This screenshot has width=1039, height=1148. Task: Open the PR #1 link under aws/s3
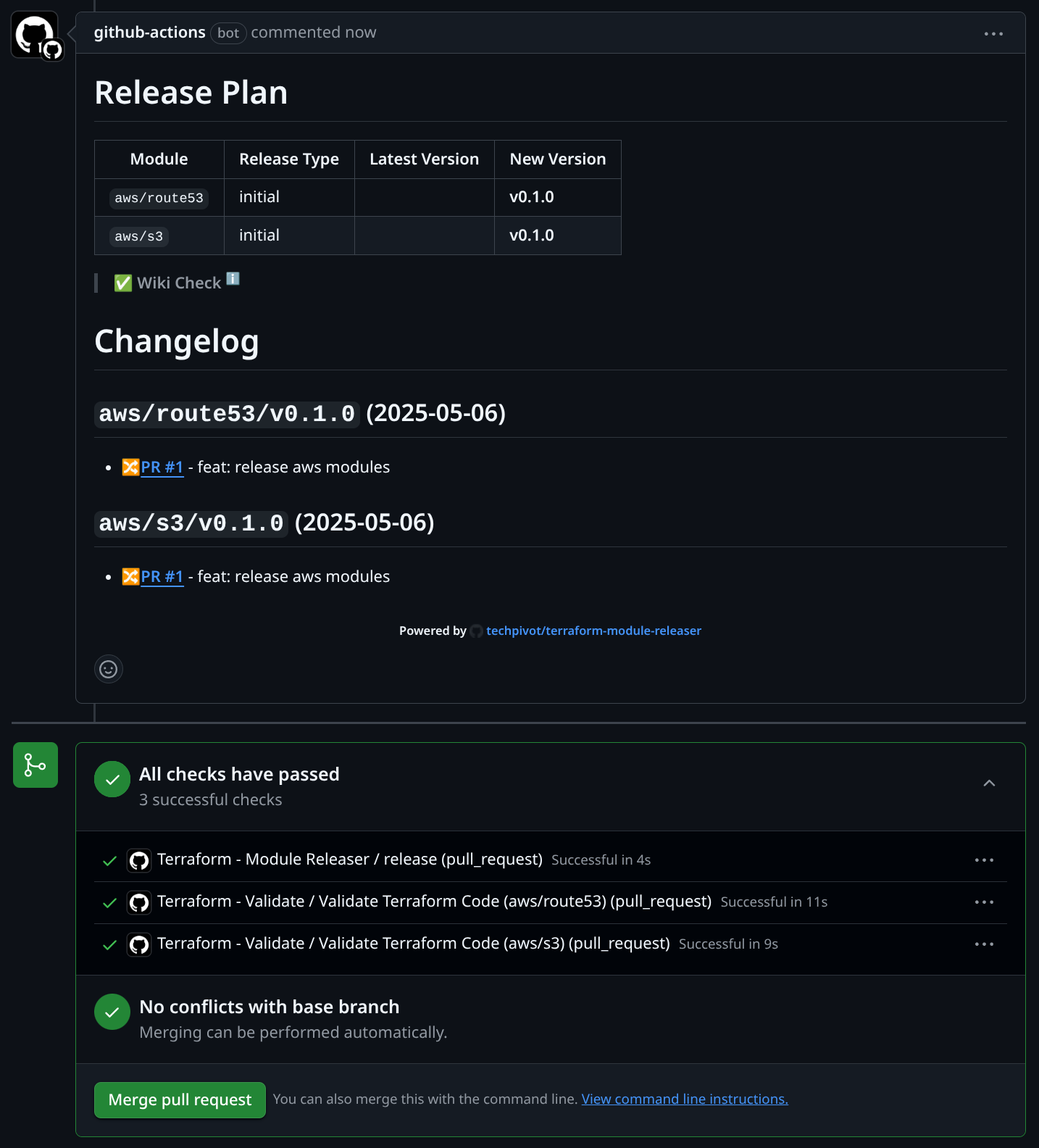(x=162, y=577)
